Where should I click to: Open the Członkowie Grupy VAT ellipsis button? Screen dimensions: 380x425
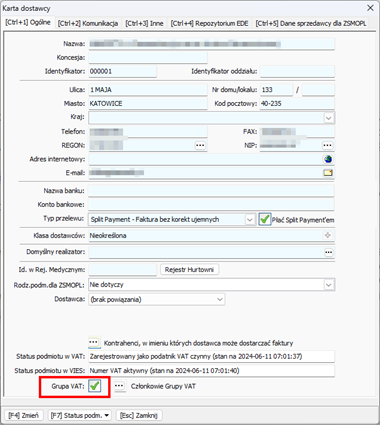119,386
